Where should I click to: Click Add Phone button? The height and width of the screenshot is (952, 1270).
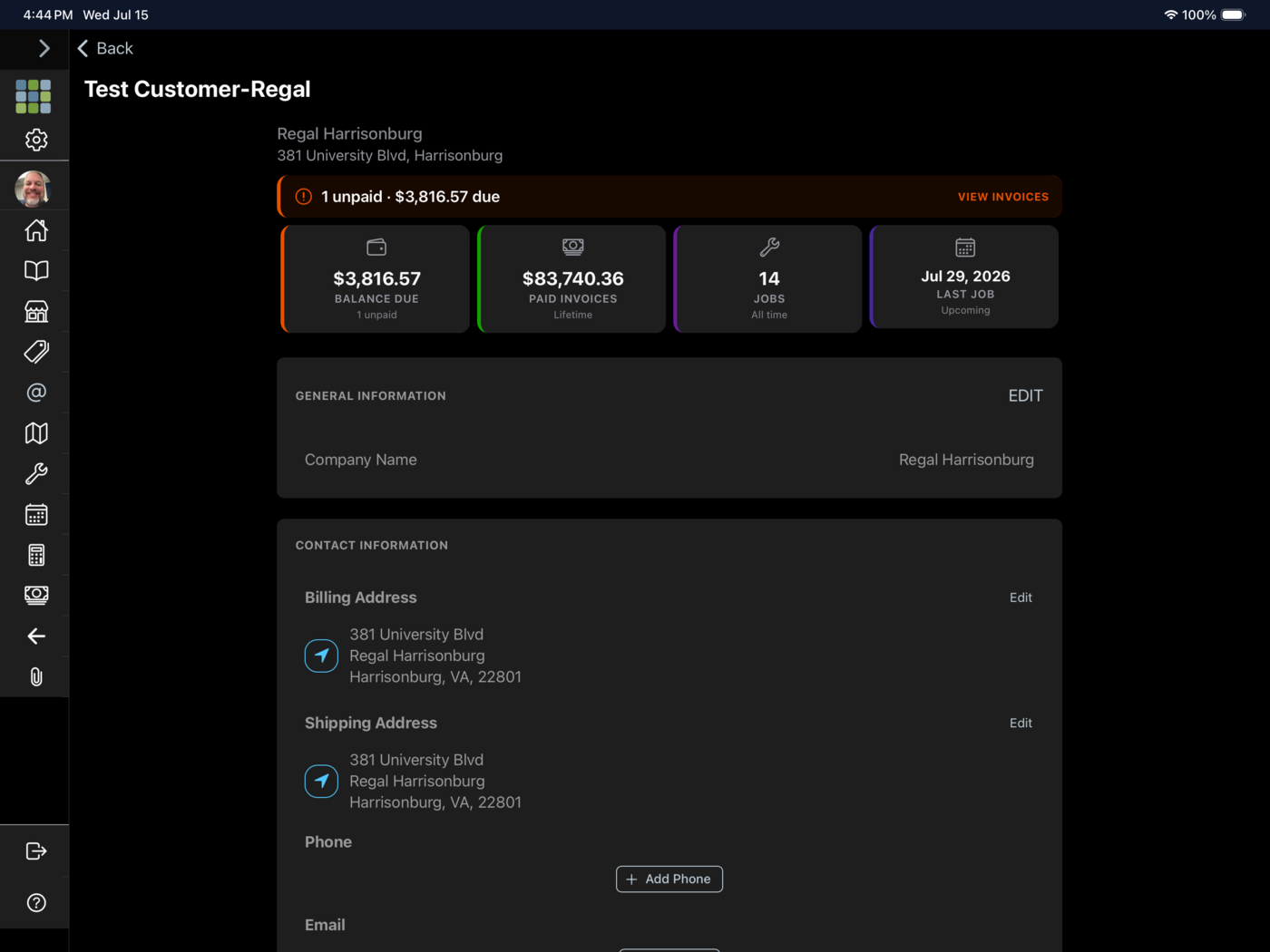(x=669, y=879)
